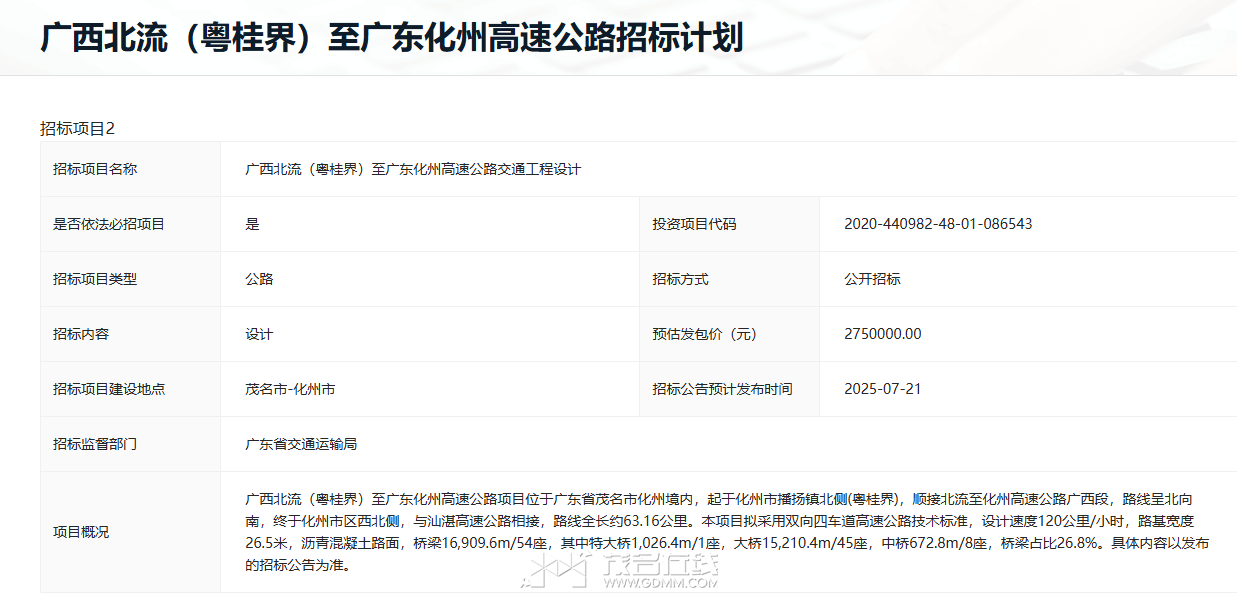Viewport: 1237px width, 593px height.
Task: Click the page title 广西北流至广东化州高速公路招标计划
Action: point(391,38)
